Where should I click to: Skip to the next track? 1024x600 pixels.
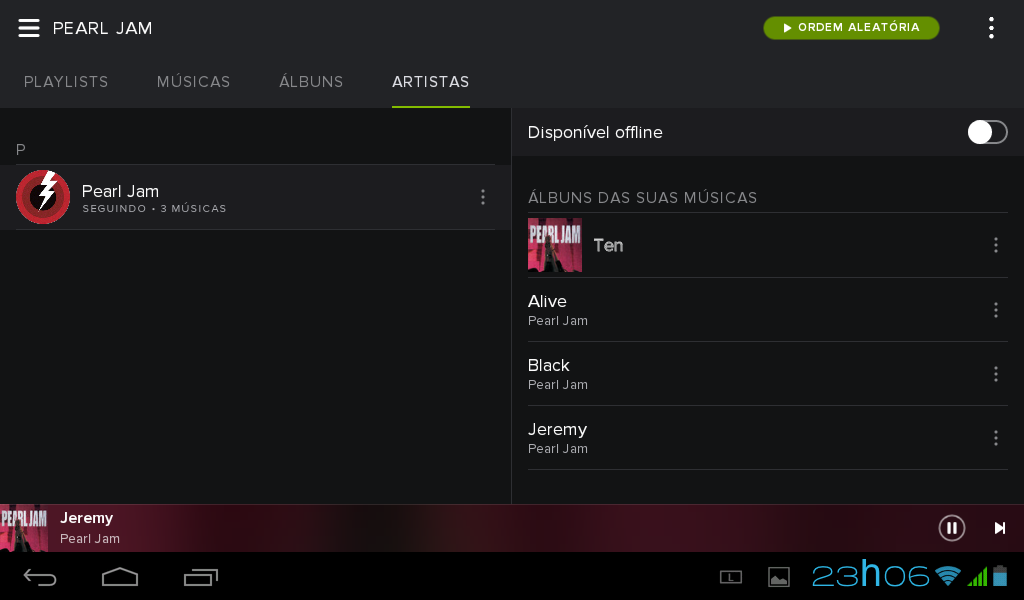coord(1000,528)
